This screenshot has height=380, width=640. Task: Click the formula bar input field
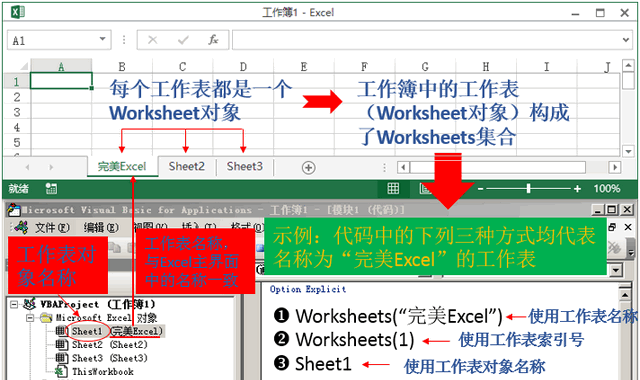coord(427,40)
